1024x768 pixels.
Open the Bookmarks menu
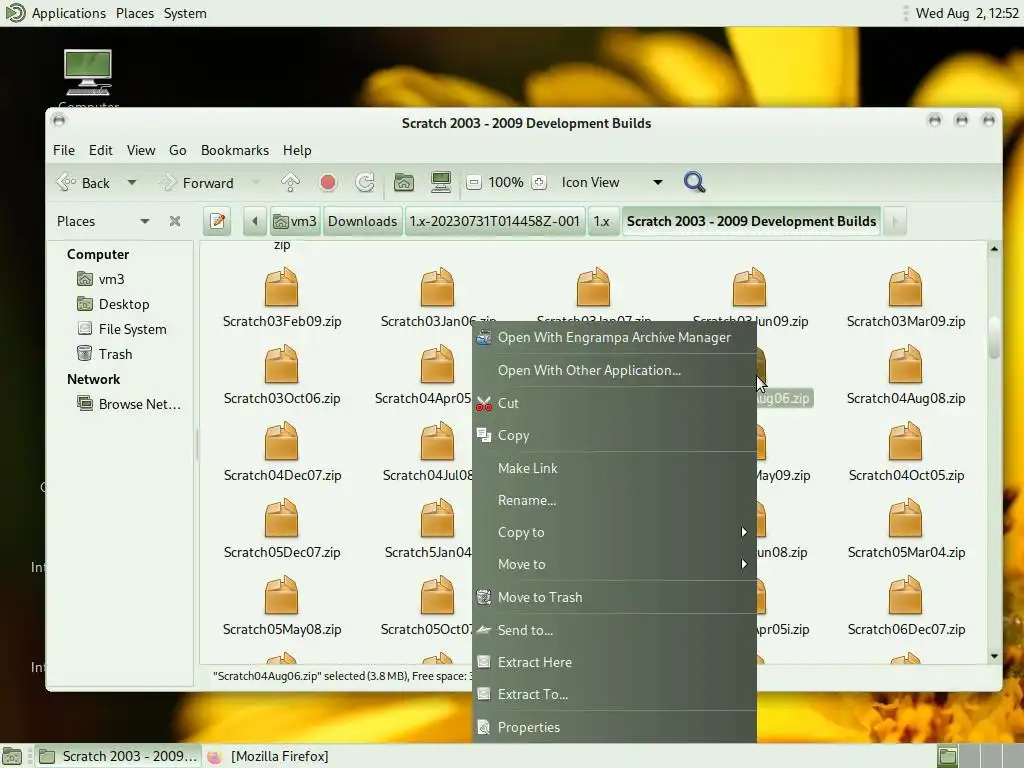235,150
